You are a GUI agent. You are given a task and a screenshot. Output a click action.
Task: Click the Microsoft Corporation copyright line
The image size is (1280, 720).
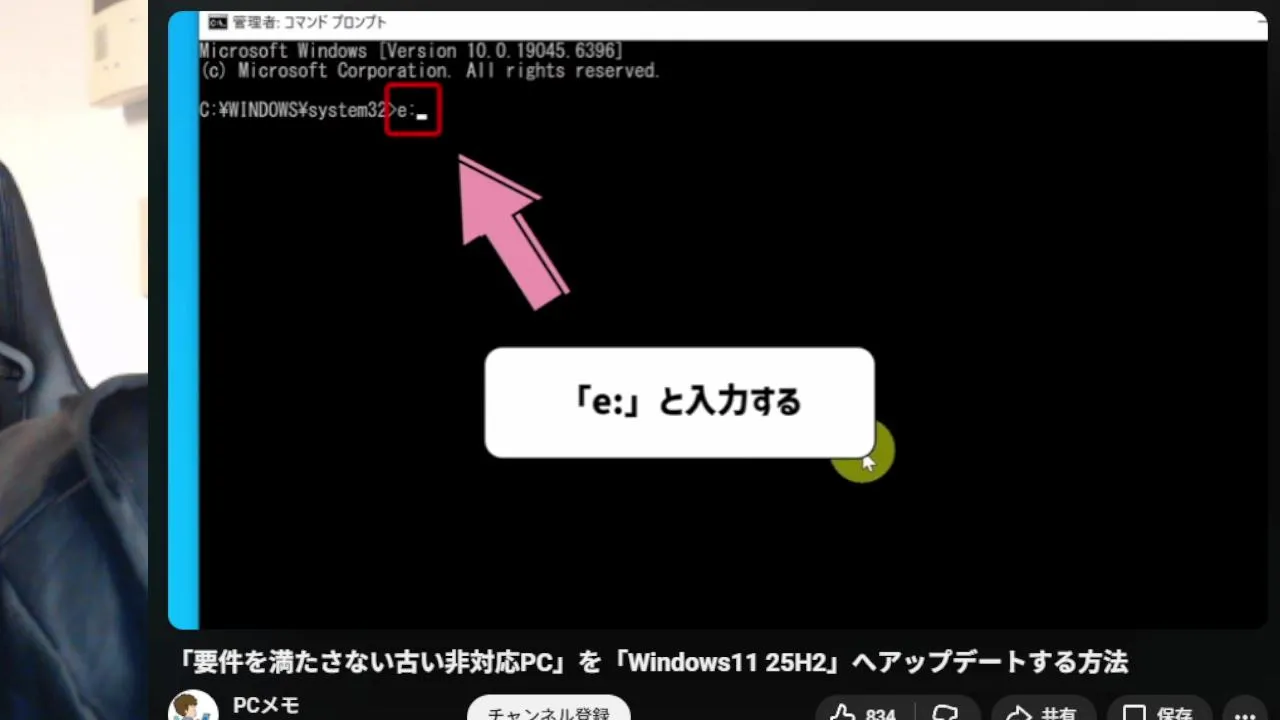click(x=430, y=71)
